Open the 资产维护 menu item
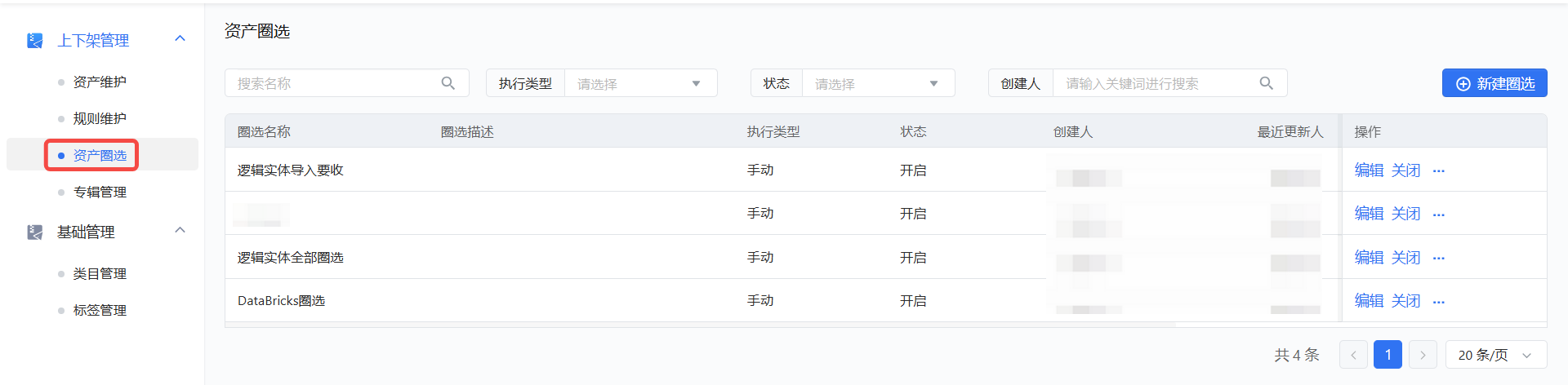 coord(100,82)
